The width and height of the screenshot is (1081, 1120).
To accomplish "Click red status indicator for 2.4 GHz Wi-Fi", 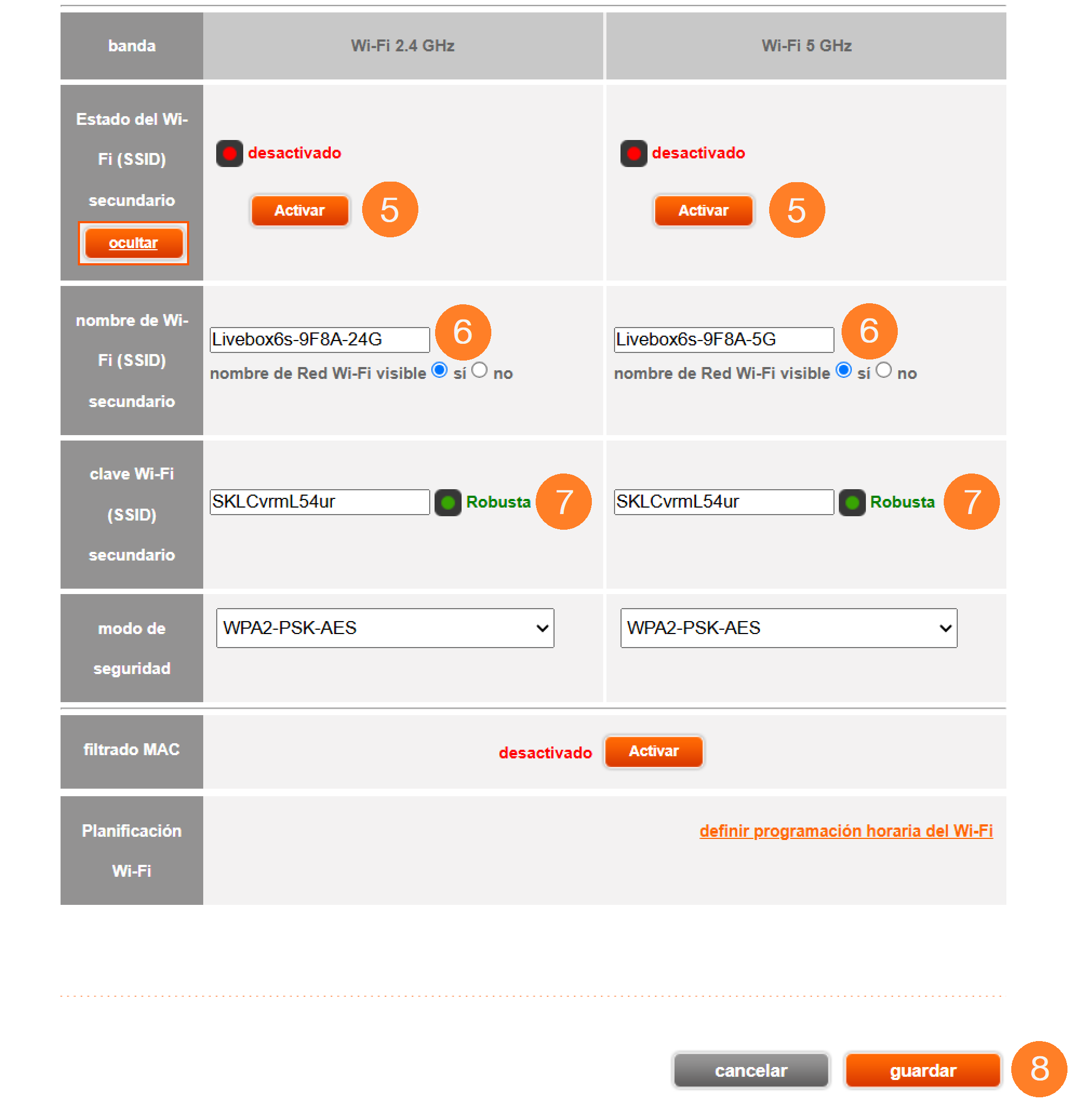I will point(229,153).
